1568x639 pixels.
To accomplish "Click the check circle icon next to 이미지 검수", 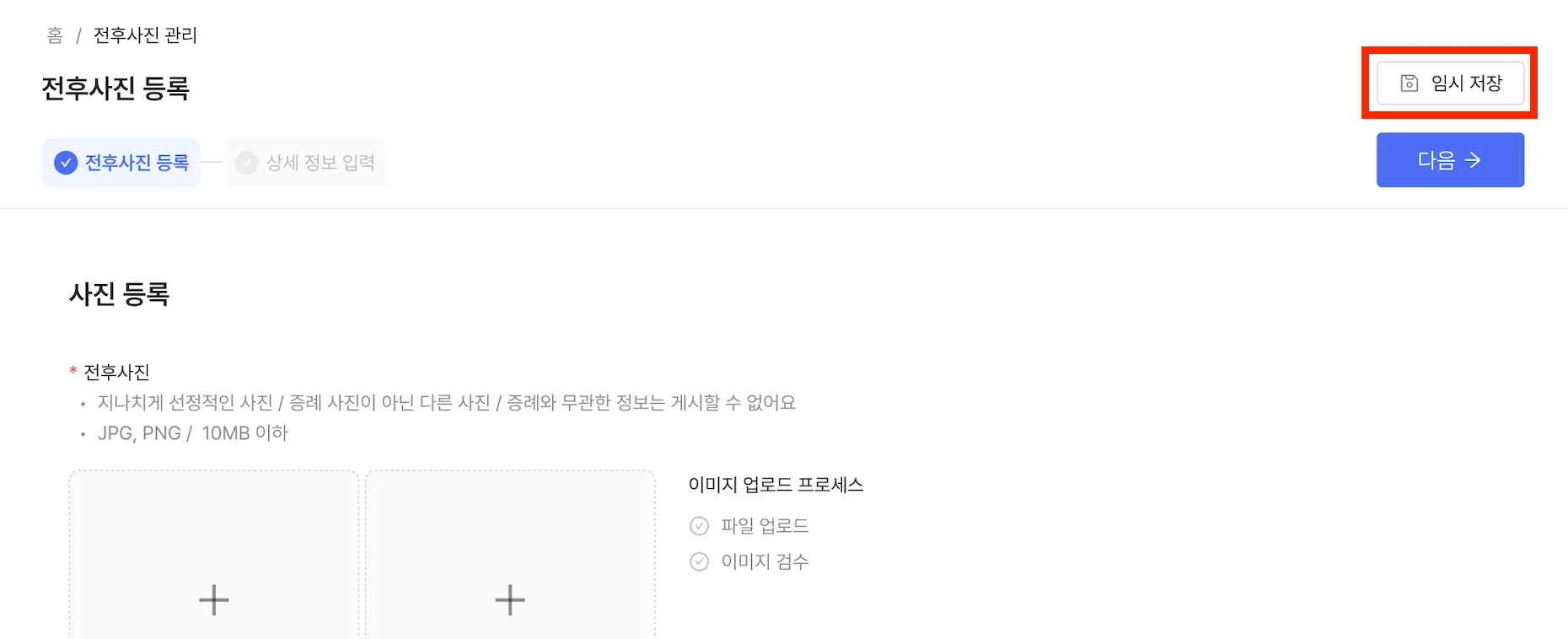I will point(700,561).
